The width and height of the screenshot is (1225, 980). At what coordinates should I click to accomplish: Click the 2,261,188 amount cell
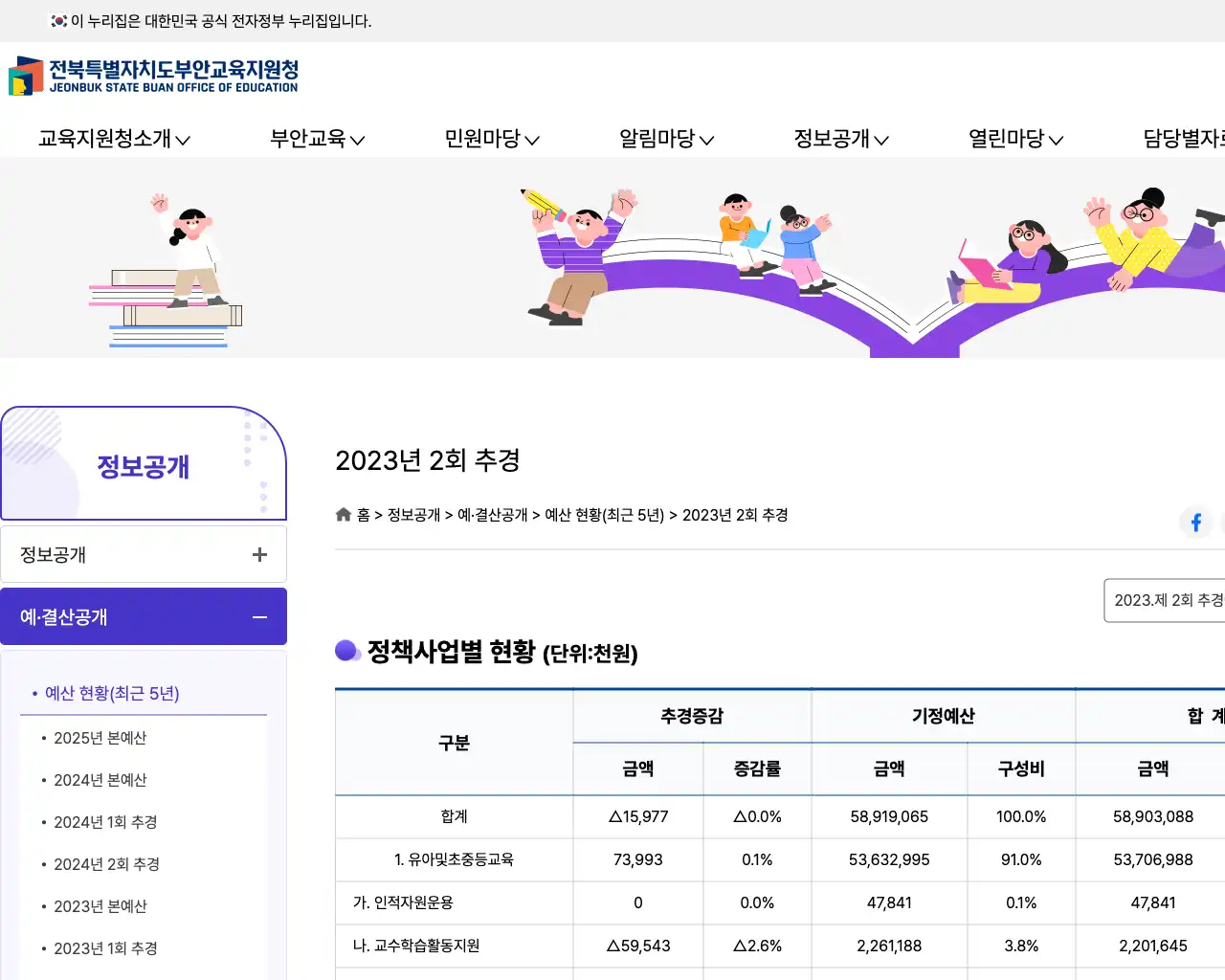889,946
